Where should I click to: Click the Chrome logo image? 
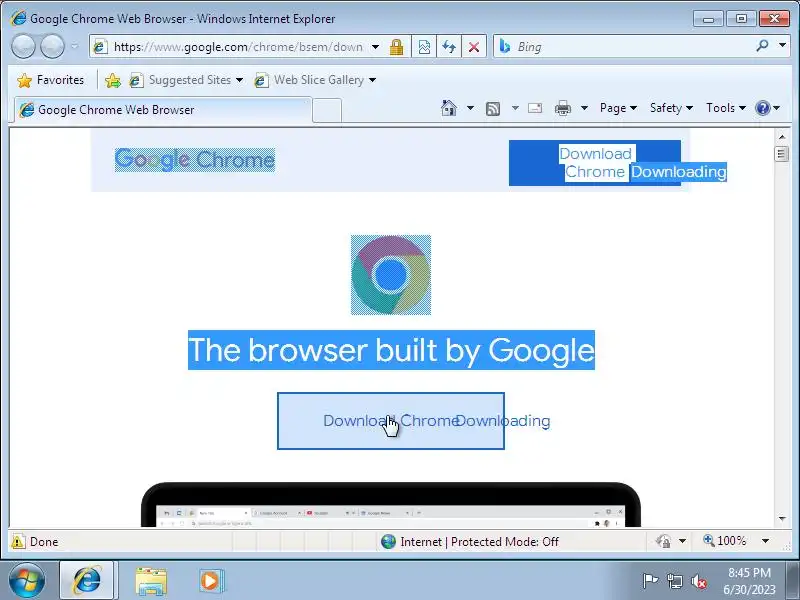pyautogui.click(x=391, y=275)
